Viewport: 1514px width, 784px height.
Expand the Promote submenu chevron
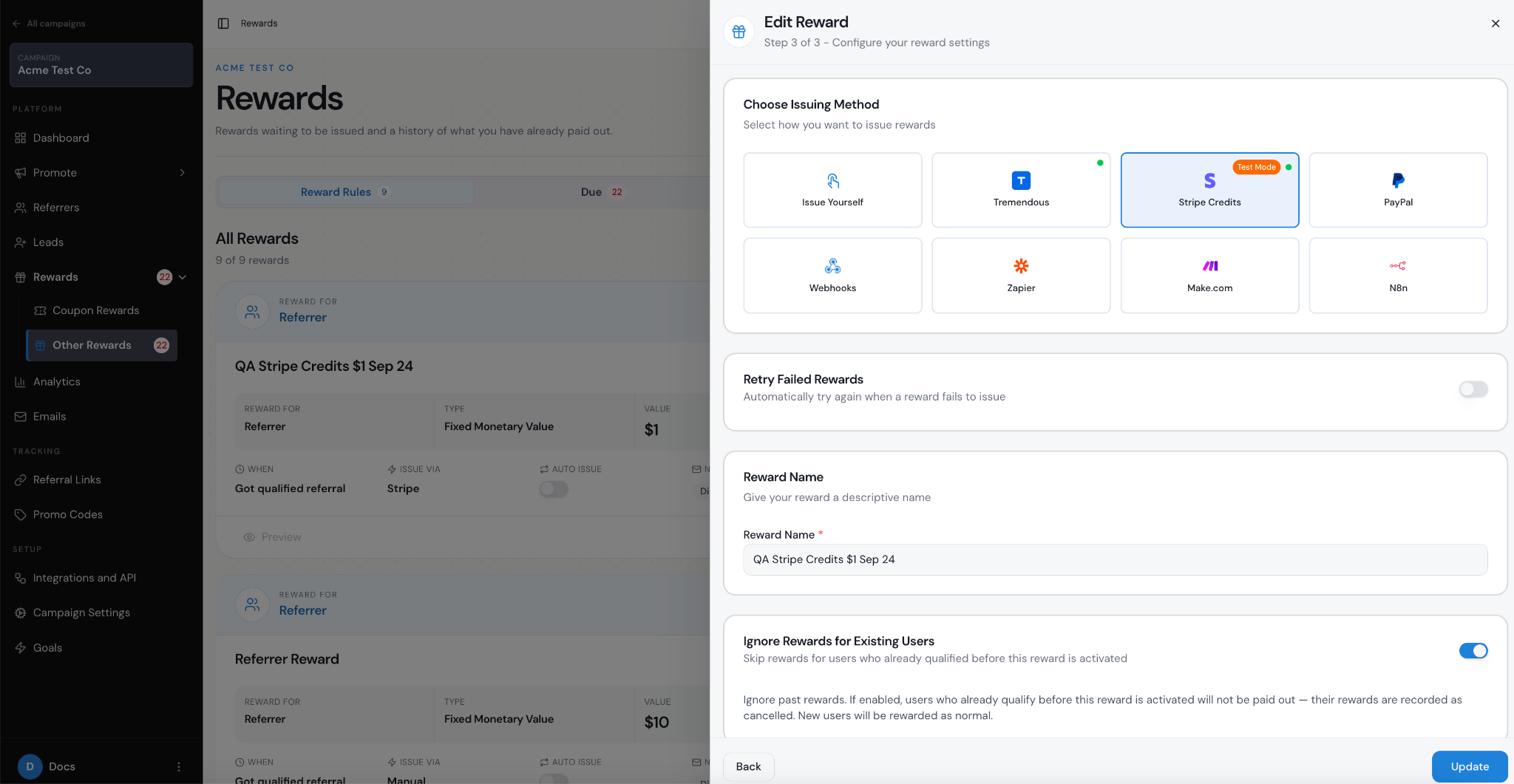(183, 173)
